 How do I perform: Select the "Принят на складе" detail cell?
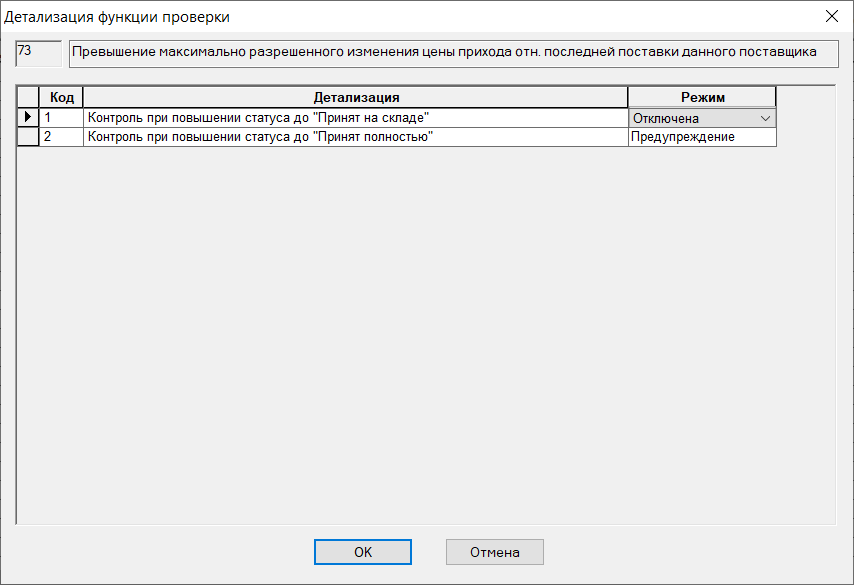(356, 118)
